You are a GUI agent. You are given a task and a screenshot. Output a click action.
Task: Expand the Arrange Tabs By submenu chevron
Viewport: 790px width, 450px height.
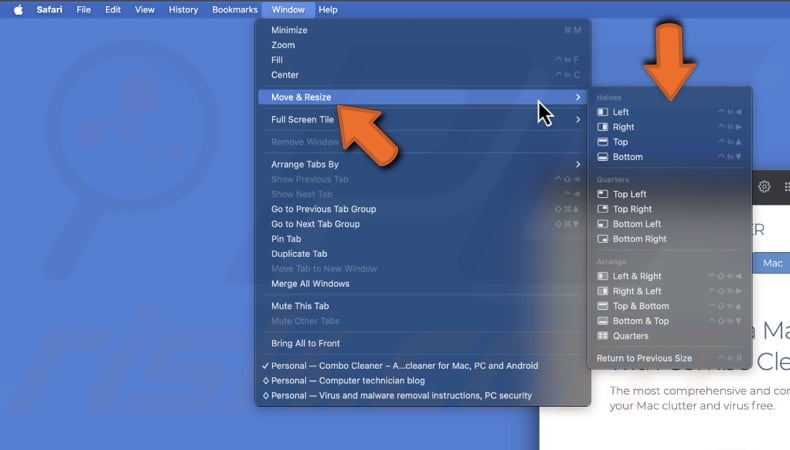578,164
